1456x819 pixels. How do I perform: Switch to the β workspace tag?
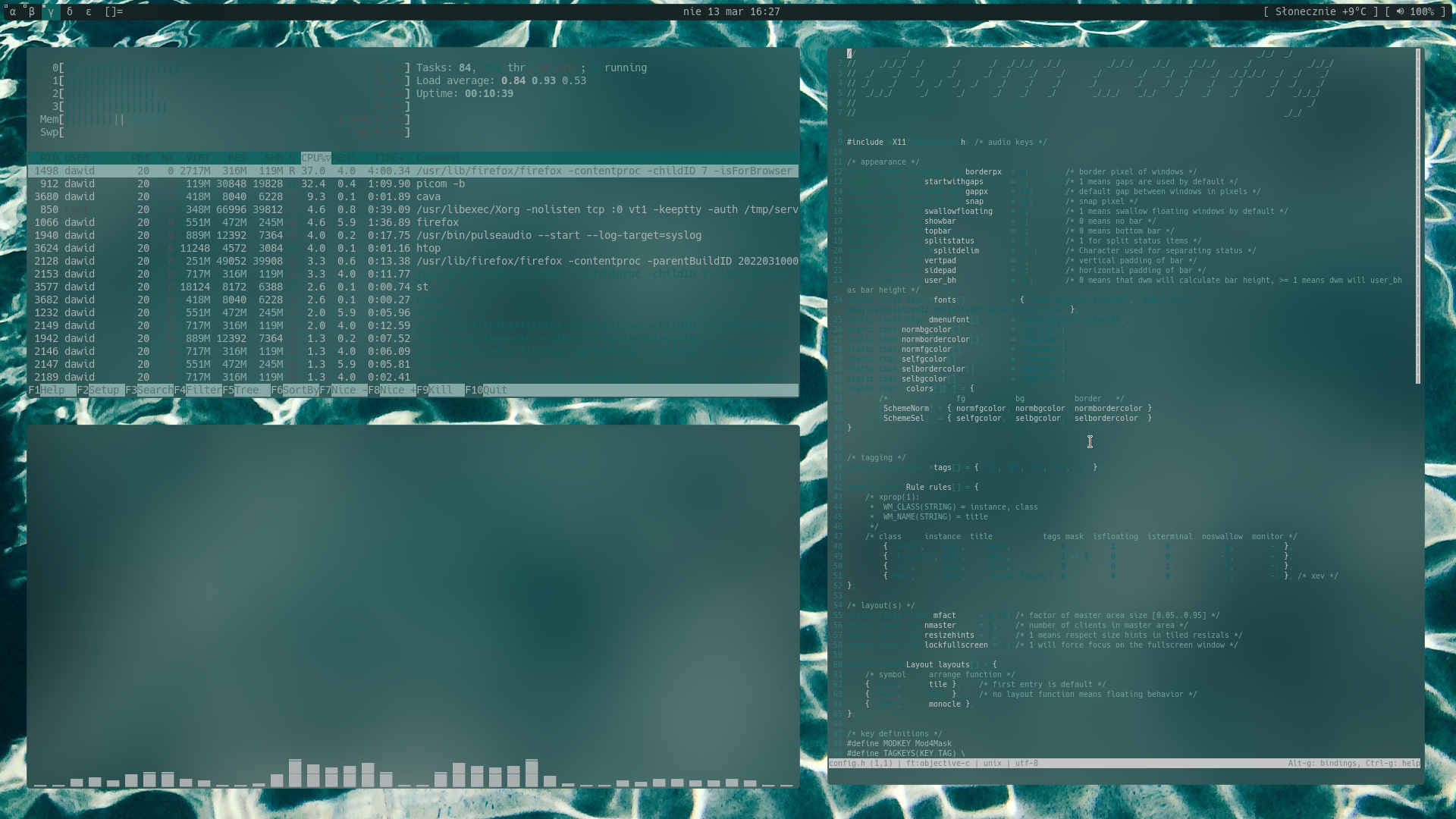[31, 11]
